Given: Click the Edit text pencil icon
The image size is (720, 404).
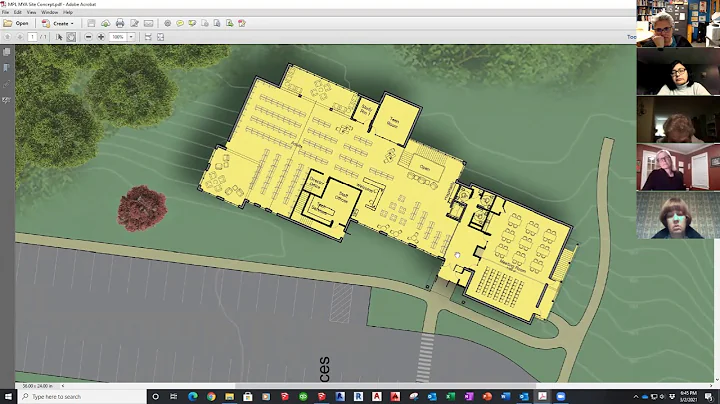Looking at the screenshot, I should [x=135, y=23].
